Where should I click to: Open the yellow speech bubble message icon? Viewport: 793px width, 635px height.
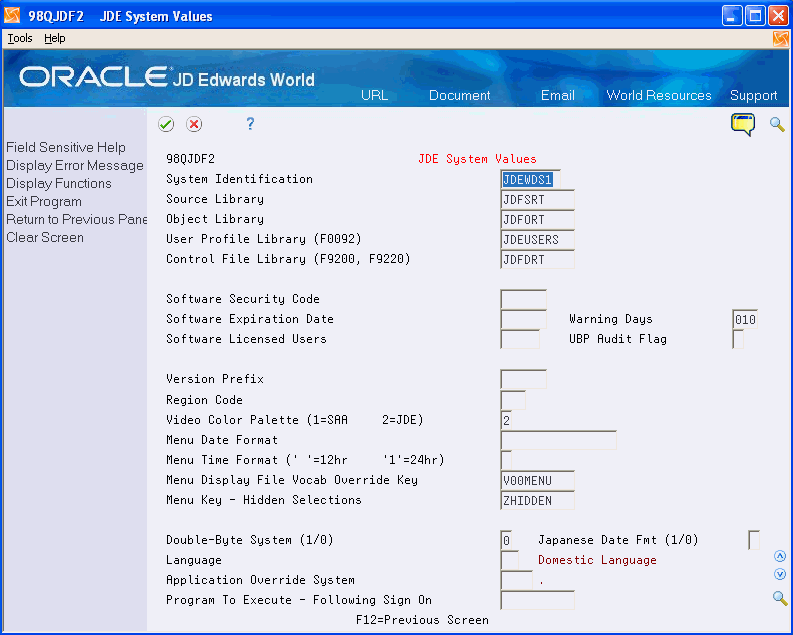coord(742,124)
